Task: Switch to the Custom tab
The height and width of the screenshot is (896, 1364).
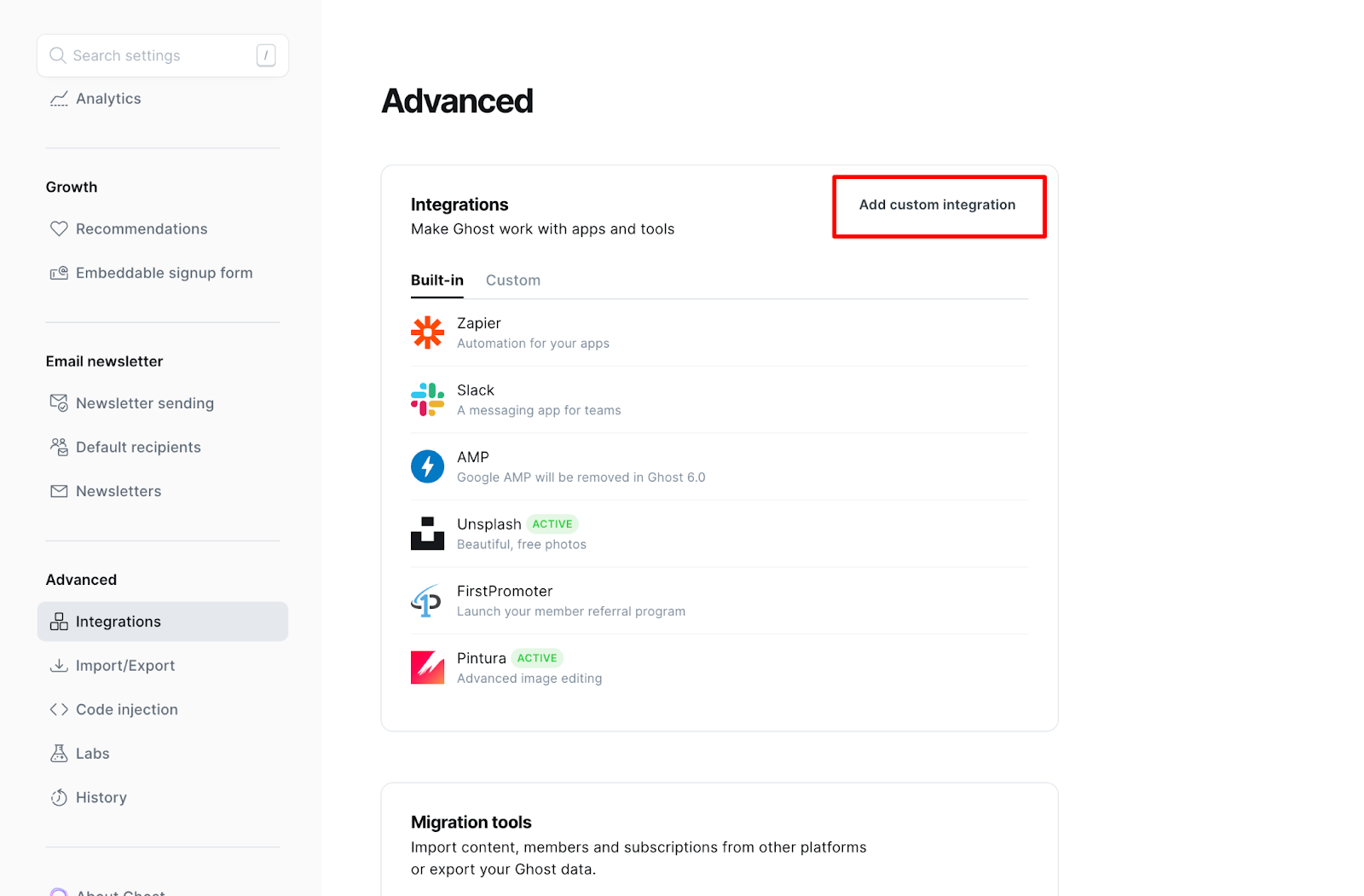Action: click(x=513, y=280)
